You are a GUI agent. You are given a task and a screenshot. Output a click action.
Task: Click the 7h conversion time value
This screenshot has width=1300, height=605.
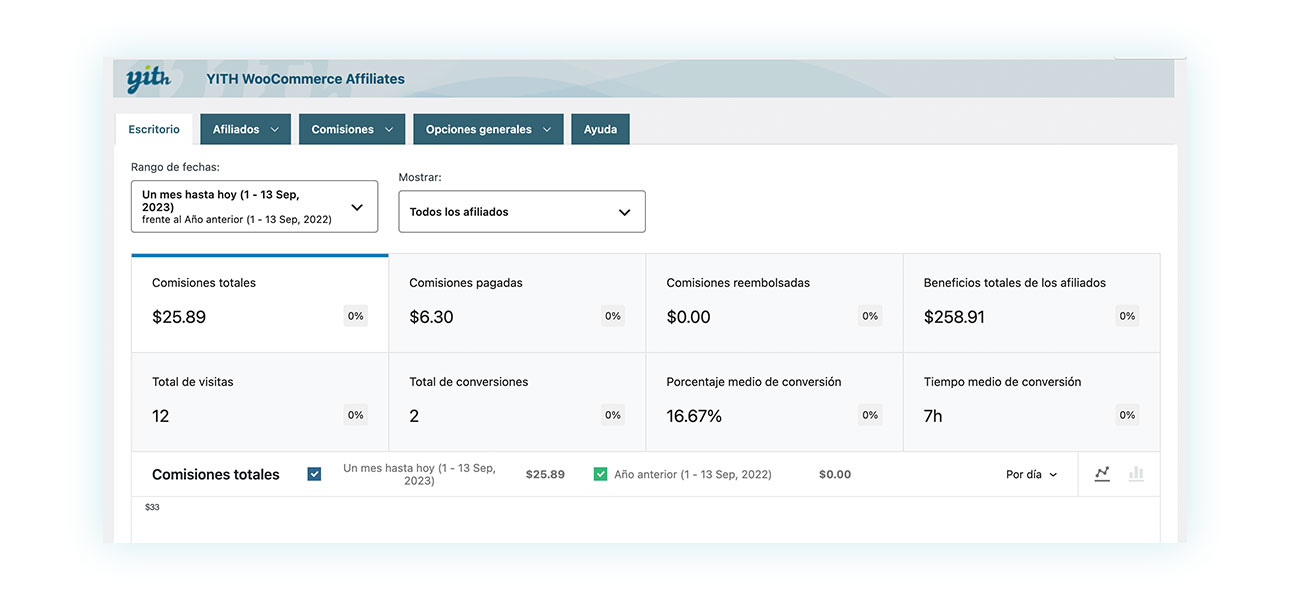[x=933, y=416]
